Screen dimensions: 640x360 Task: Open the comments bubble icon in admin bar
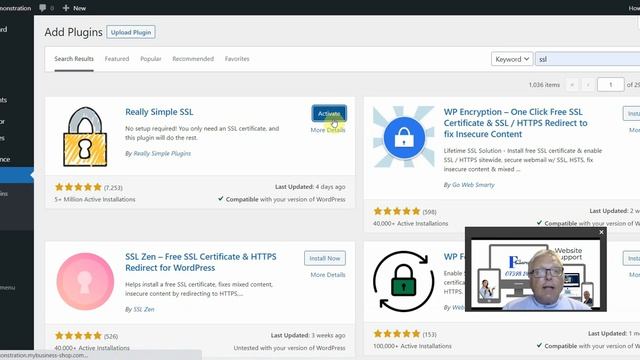[x=43, y=8]
